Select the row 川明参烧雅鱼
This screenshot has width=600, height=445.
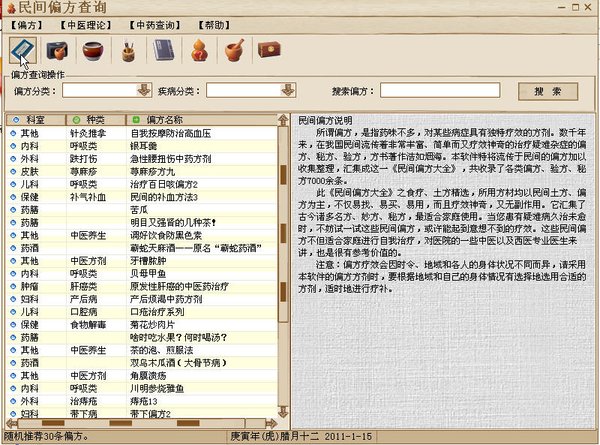point(142,388)
